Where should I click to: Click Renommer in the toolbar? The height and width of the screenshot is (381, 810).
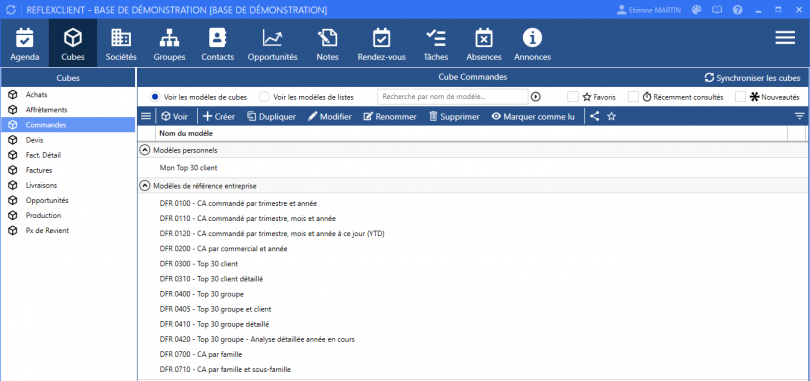(390, 117)
